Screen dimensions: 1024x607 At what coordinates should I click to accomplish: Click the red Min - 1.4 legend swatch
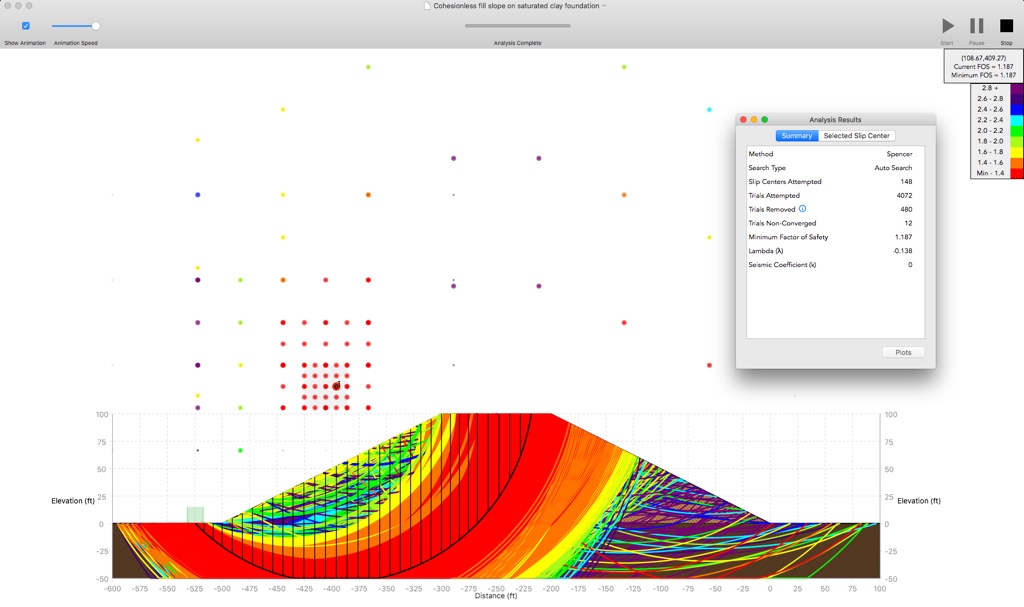(x=1016, y=173)
